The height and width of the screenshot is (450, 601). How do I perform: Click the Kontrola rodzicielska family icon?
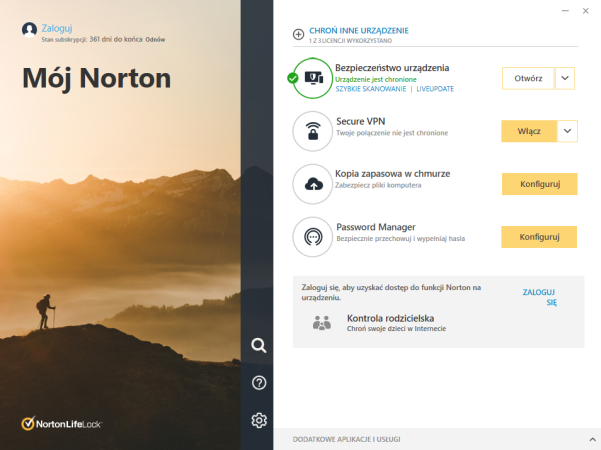321,322
